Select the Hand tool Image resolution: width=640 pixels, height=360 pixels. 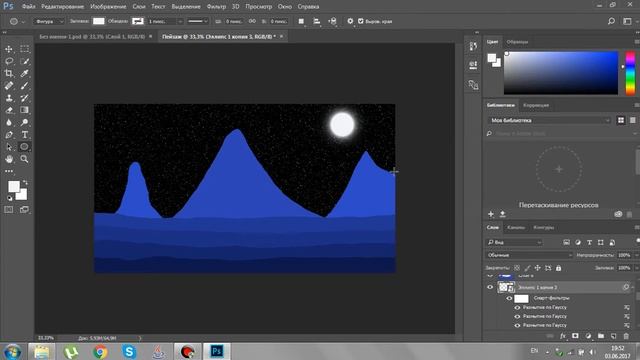9,159
